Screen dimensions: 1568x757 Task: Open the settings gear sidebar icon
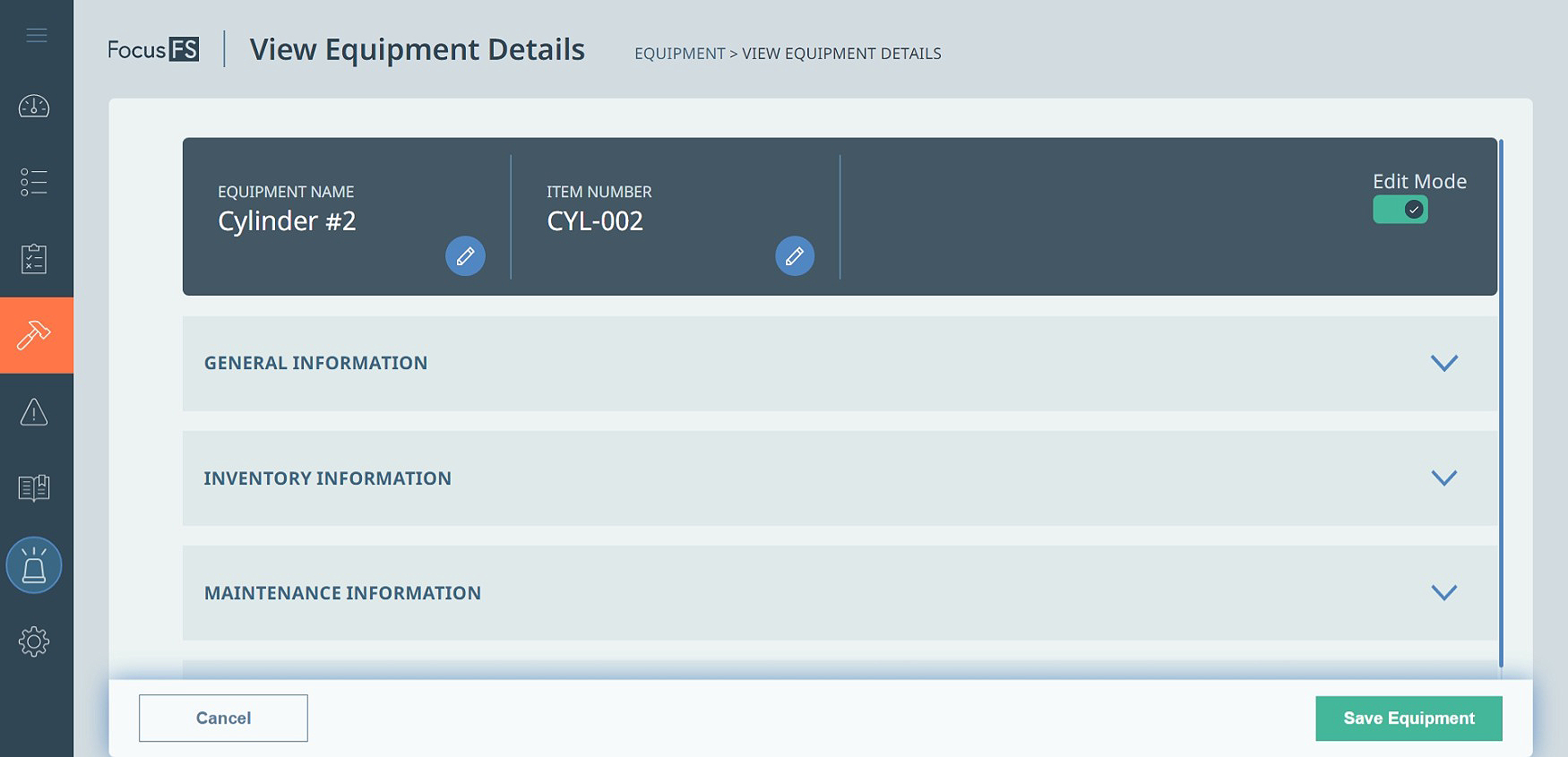(34, 641)
